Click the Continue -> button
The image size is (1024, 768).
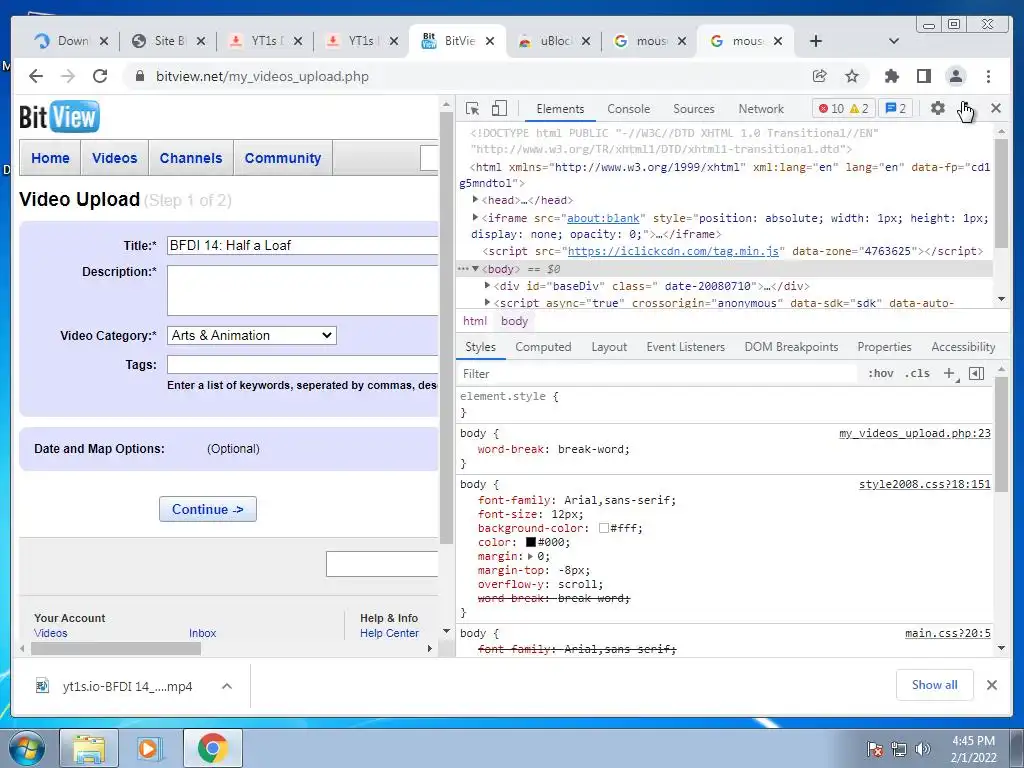tap(208, 509)
